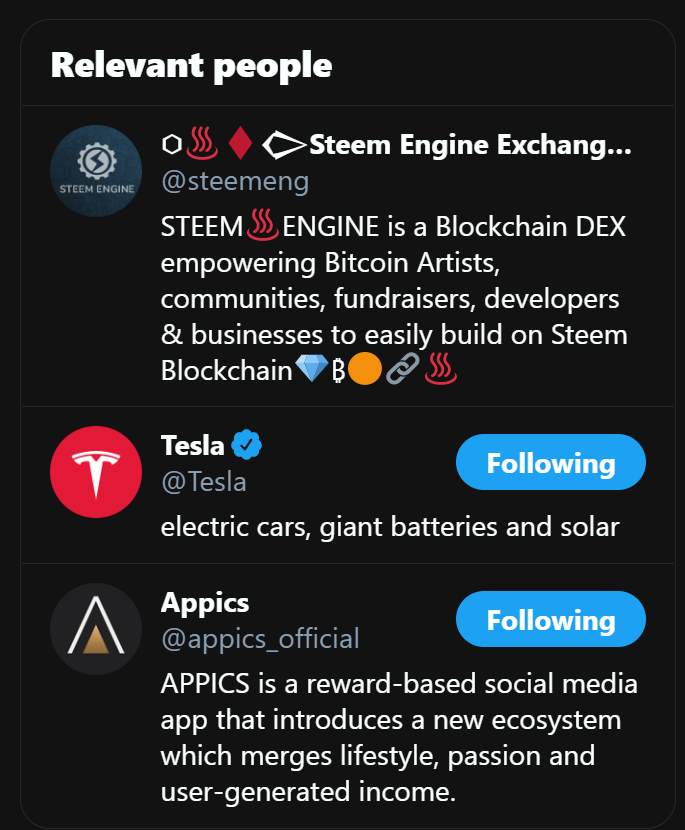685x830 pixels.
Task: Click the Appics display name
Action: coord(205,603)
